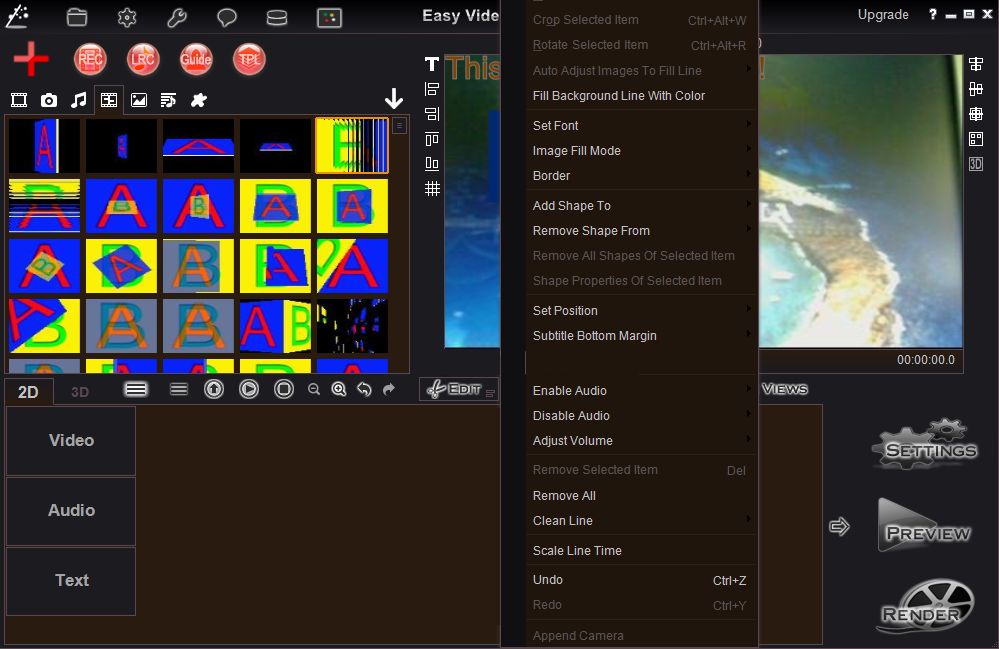Select the transitions resource tab

(x=109, y=100)
